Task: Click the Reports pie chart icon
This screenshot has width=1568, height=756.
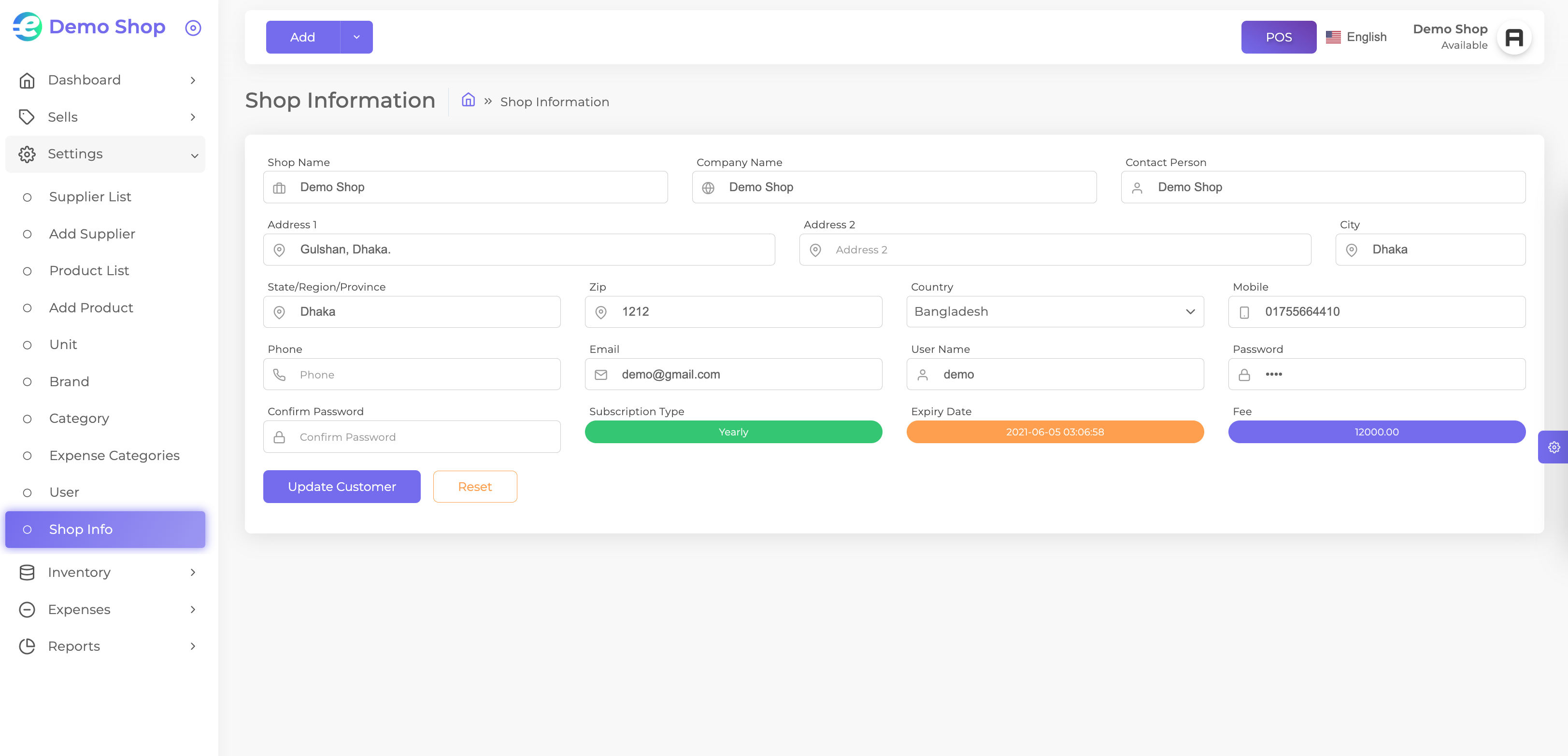Action: pyautogui.click(x=27, y=646)
